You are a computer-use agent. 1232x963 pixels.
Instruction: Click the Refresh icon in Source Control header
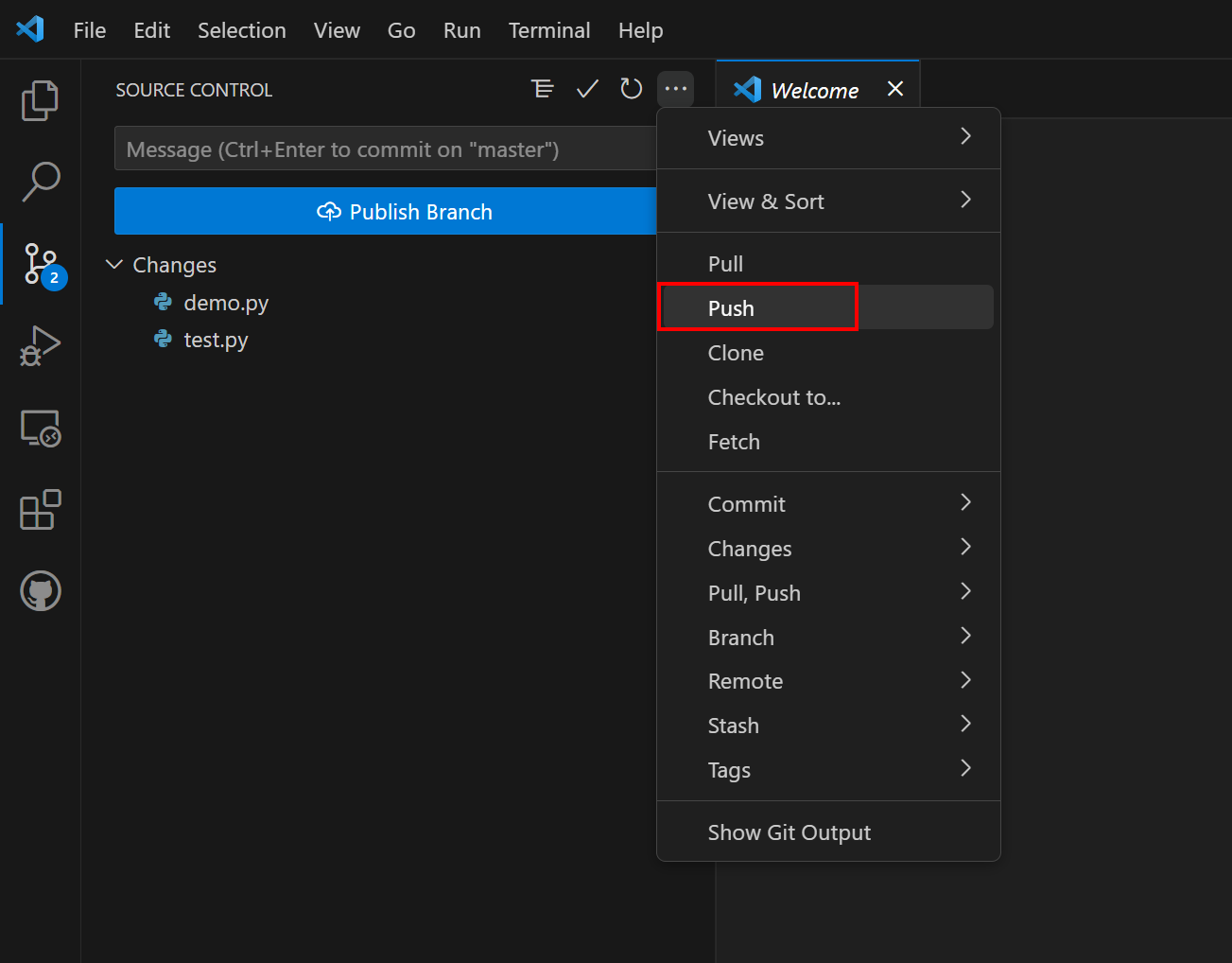point(631,88)
